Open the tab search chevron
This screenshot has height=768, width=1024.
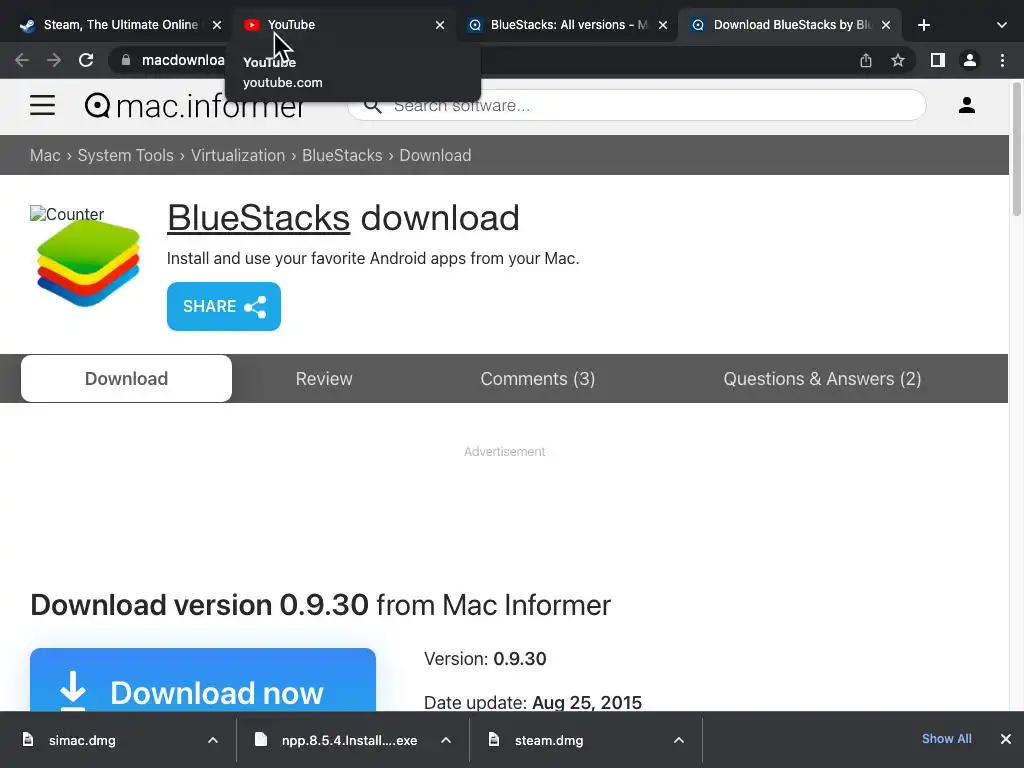pos(1001,25)
